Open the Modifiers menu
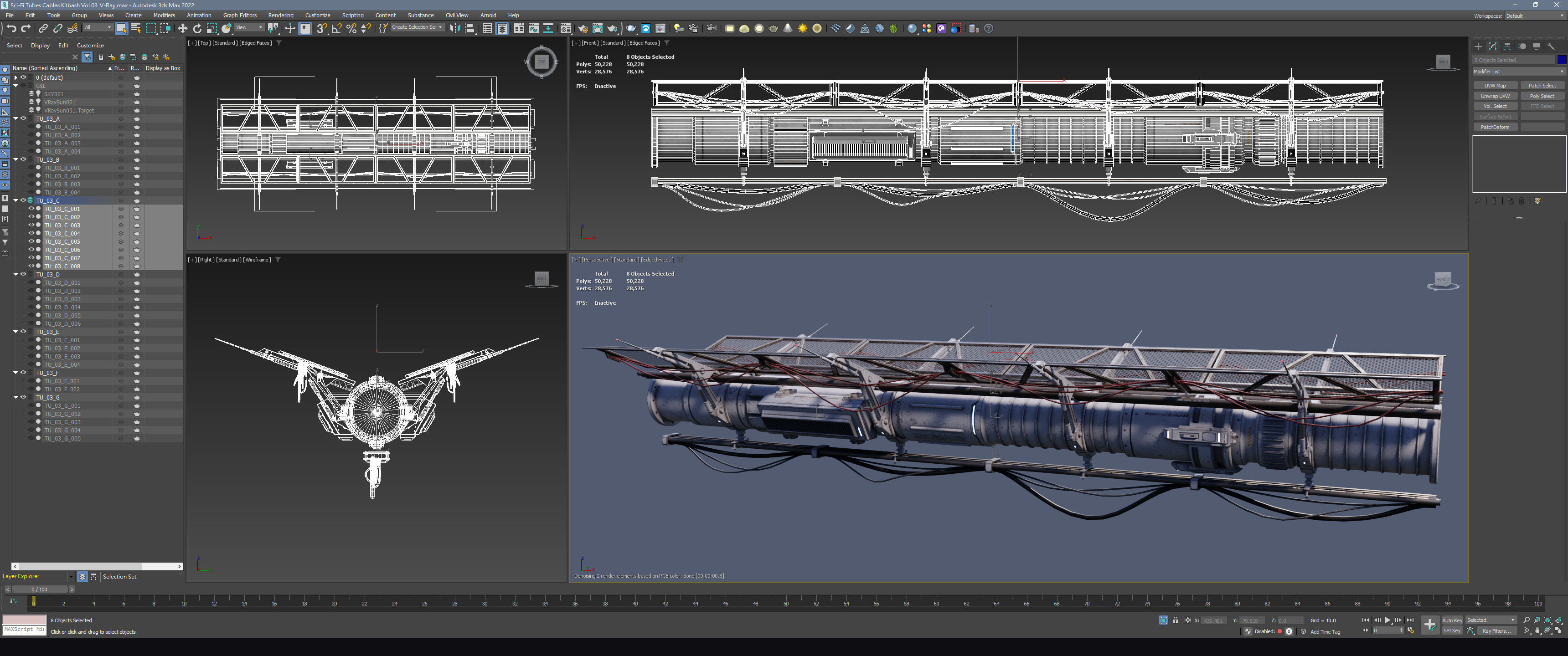1568x656 pixels. pos(164,15)
